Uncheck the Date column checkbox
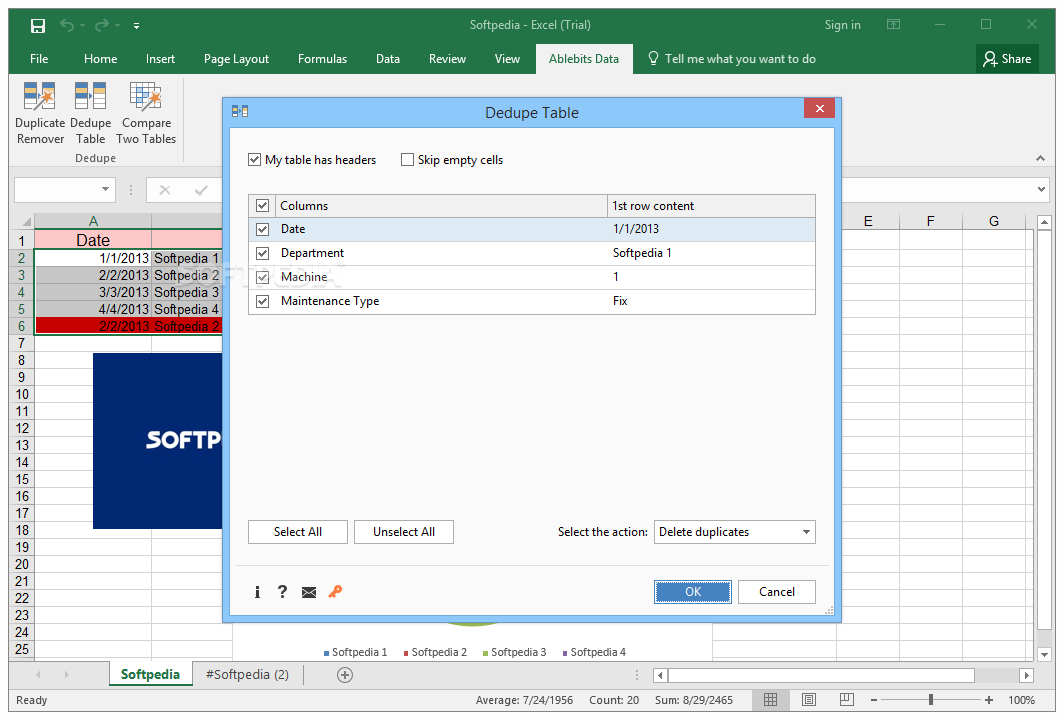The height and width of the screenshot is (720, 1064). (x=263, y=229)
